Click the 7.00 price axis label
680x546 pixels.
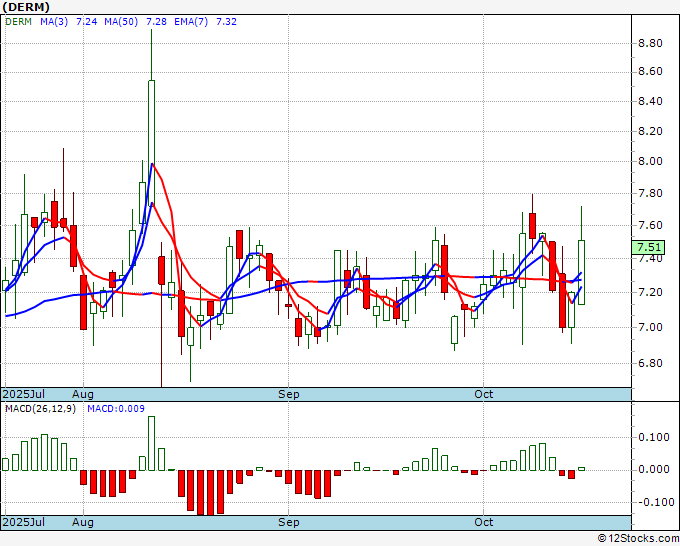(x=650, y=327)
